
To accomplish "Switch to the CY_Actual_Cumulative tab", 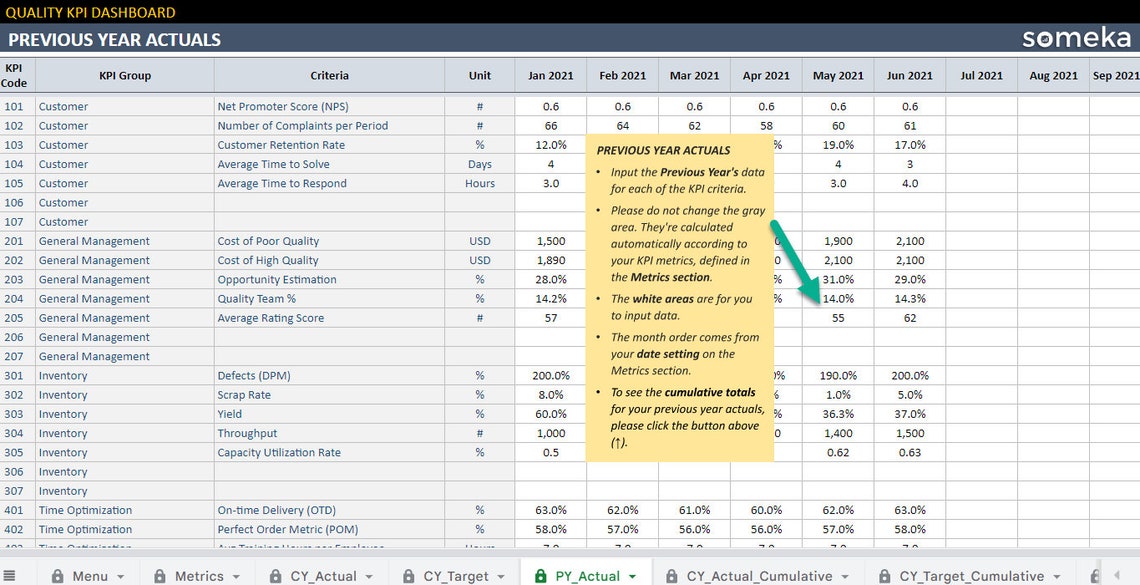I will pos(755,575).
